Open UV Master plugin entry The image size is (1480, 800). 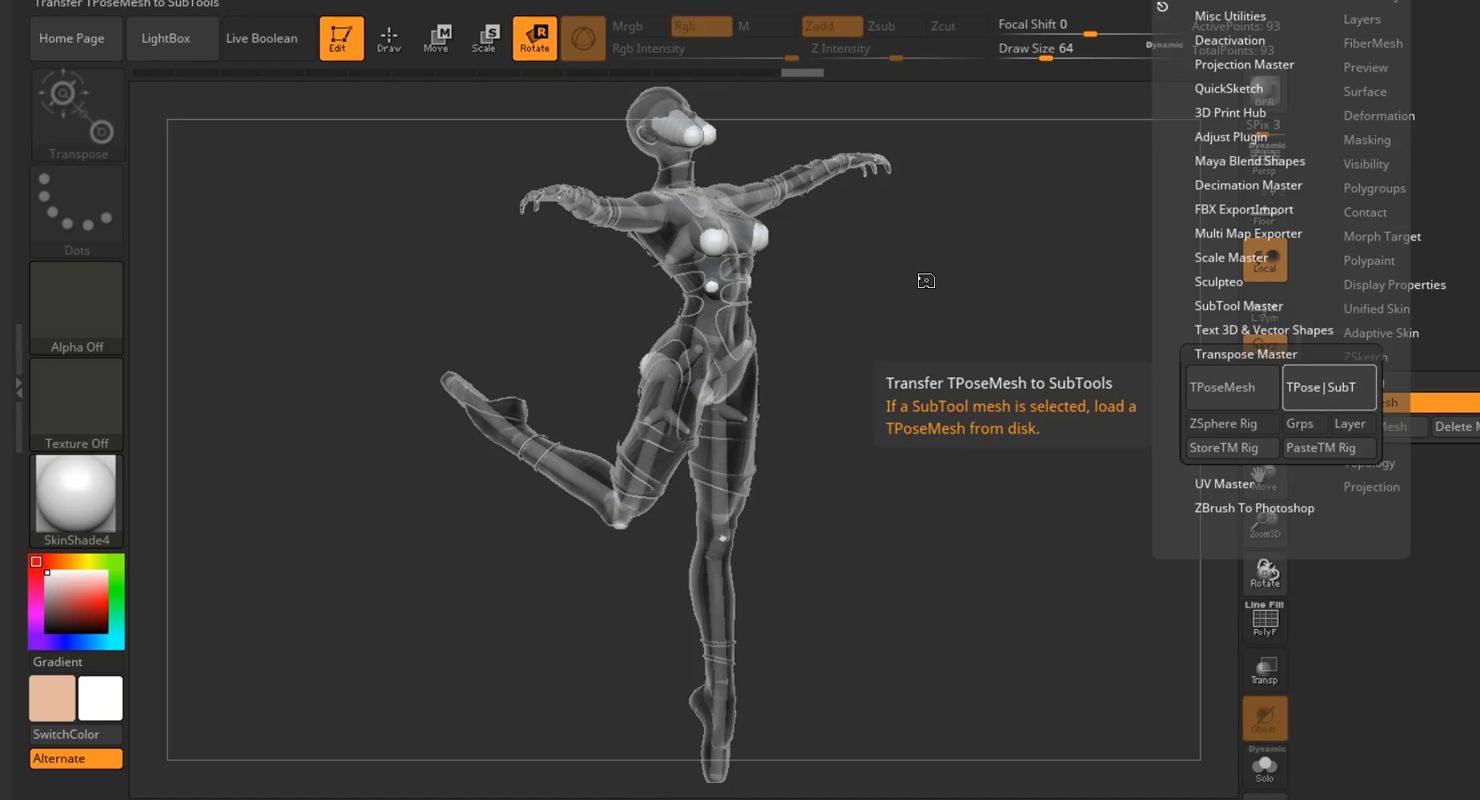click(x=1224, y=484)
